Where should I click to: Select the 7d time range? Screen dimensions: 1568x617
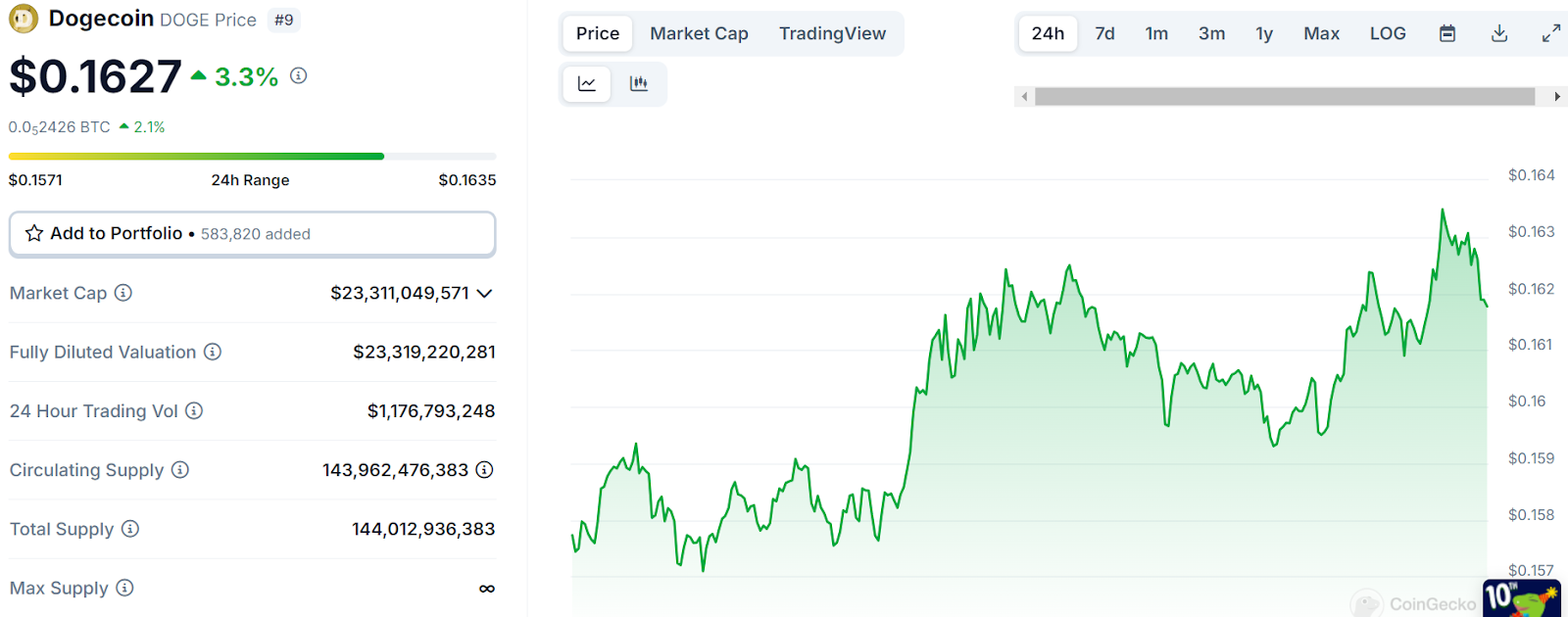click(1104, 33)
